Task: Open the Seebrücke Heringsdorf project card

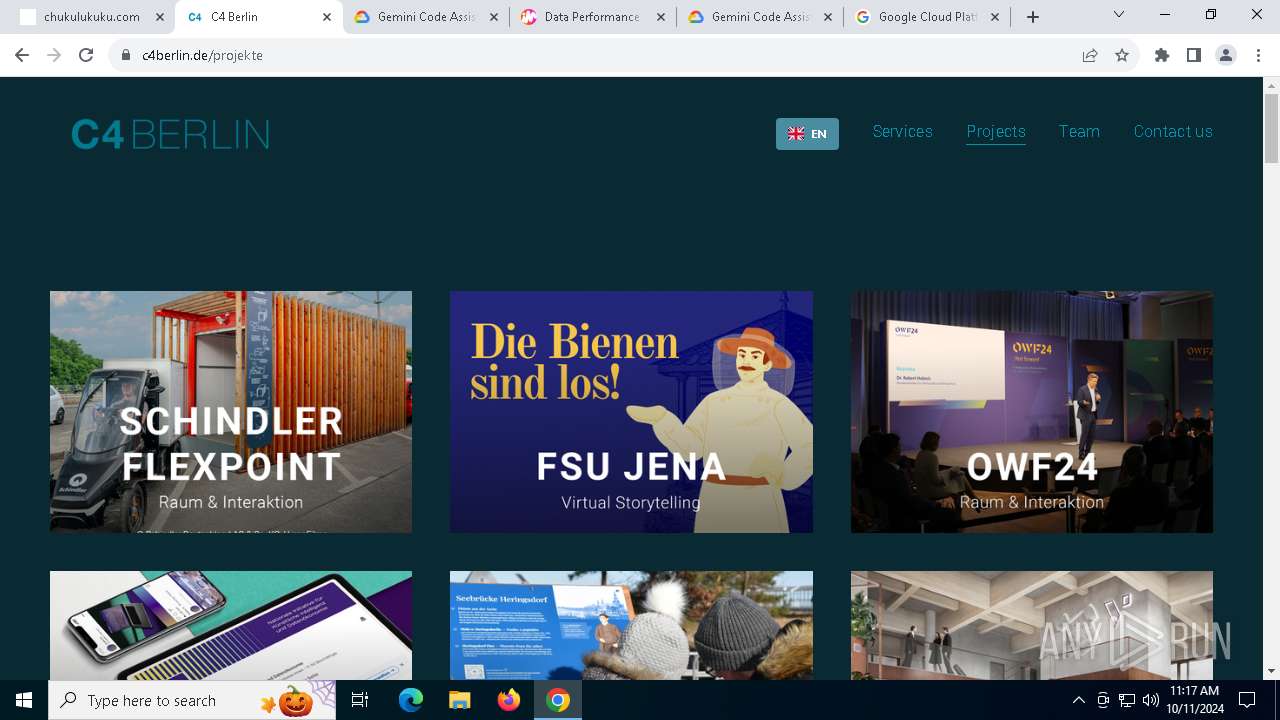Action: [631, 625]
